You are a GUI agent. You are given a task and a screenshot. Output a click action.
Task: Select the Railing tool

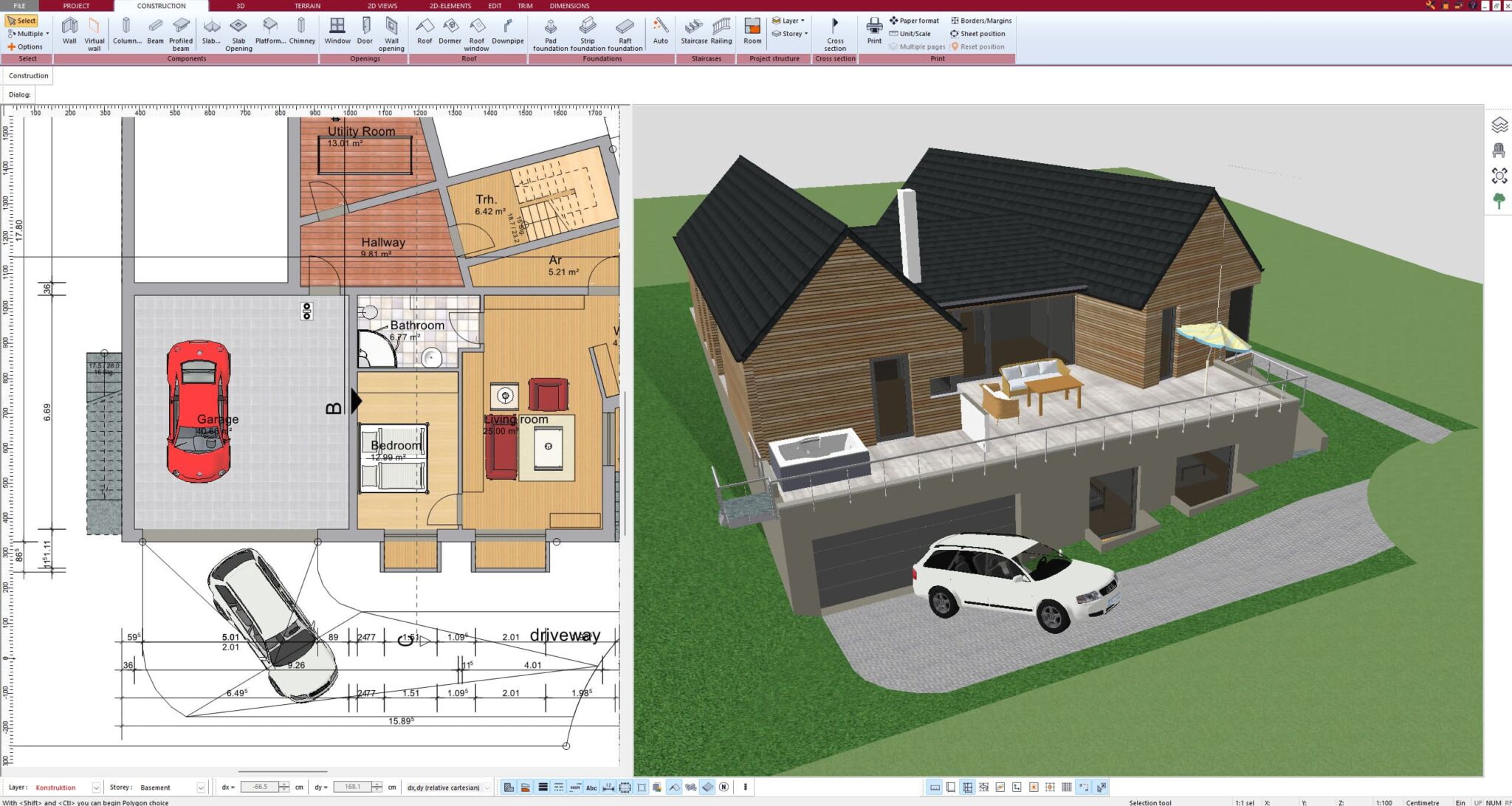(719, 30)
